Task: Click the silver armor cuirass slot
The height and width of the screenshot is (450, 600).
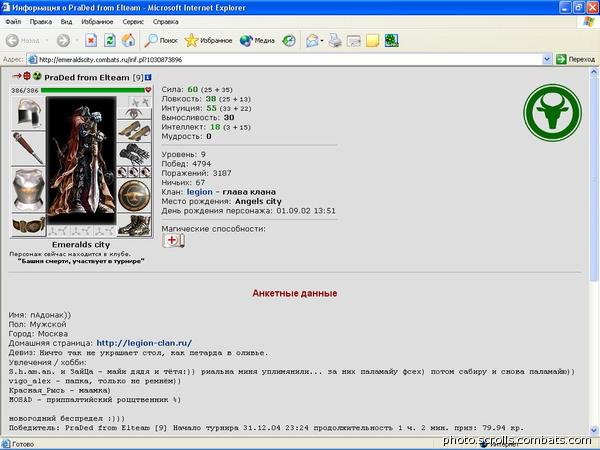Action: click(x=28, y=189)
